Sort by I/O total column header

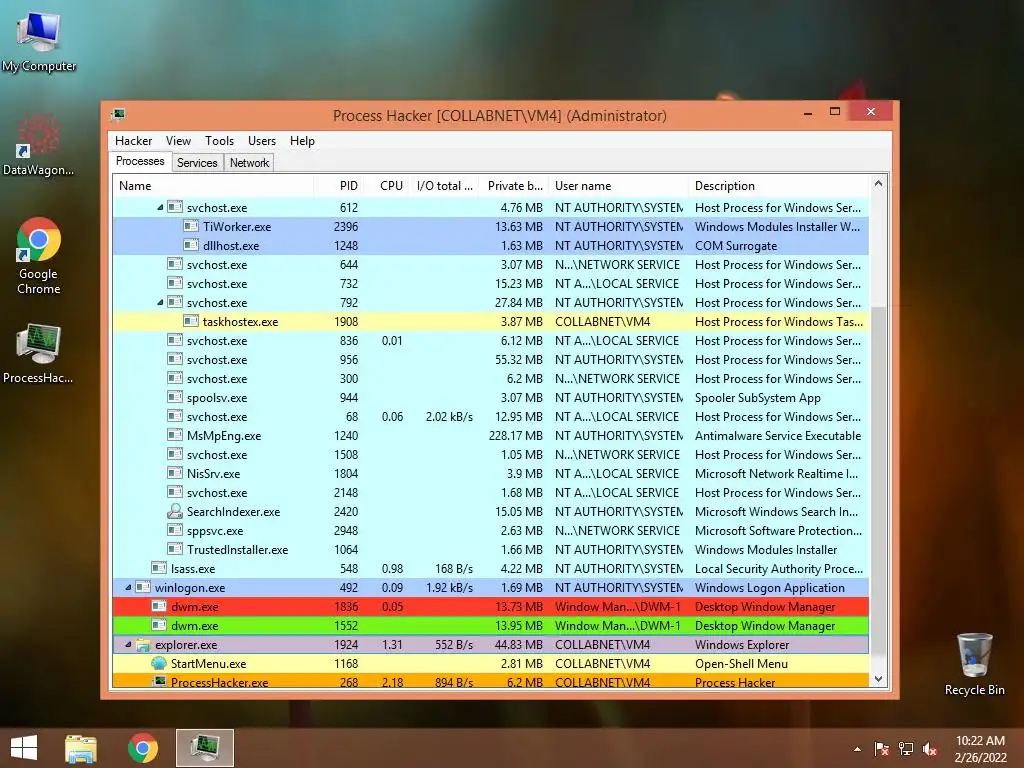click(445, 186)
